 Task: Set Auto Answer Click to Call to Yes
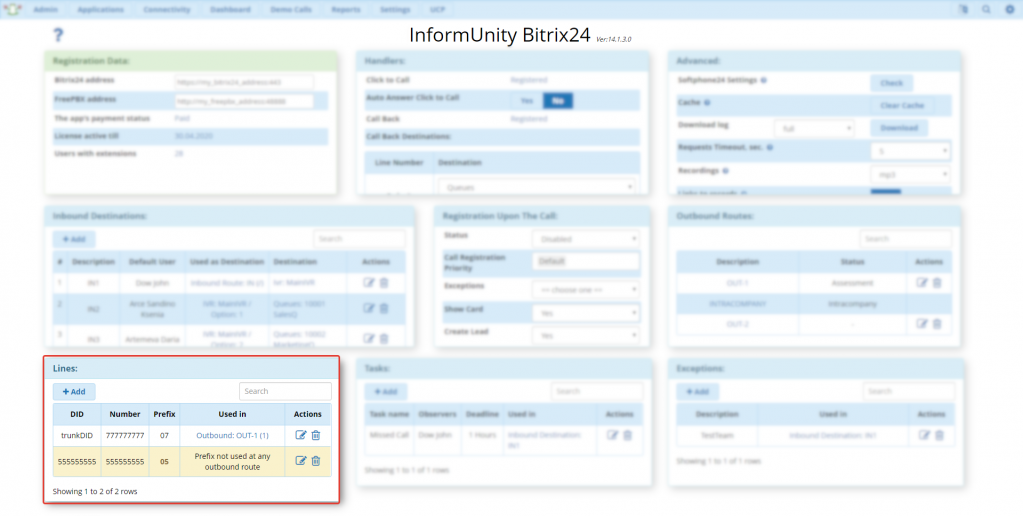527,100
